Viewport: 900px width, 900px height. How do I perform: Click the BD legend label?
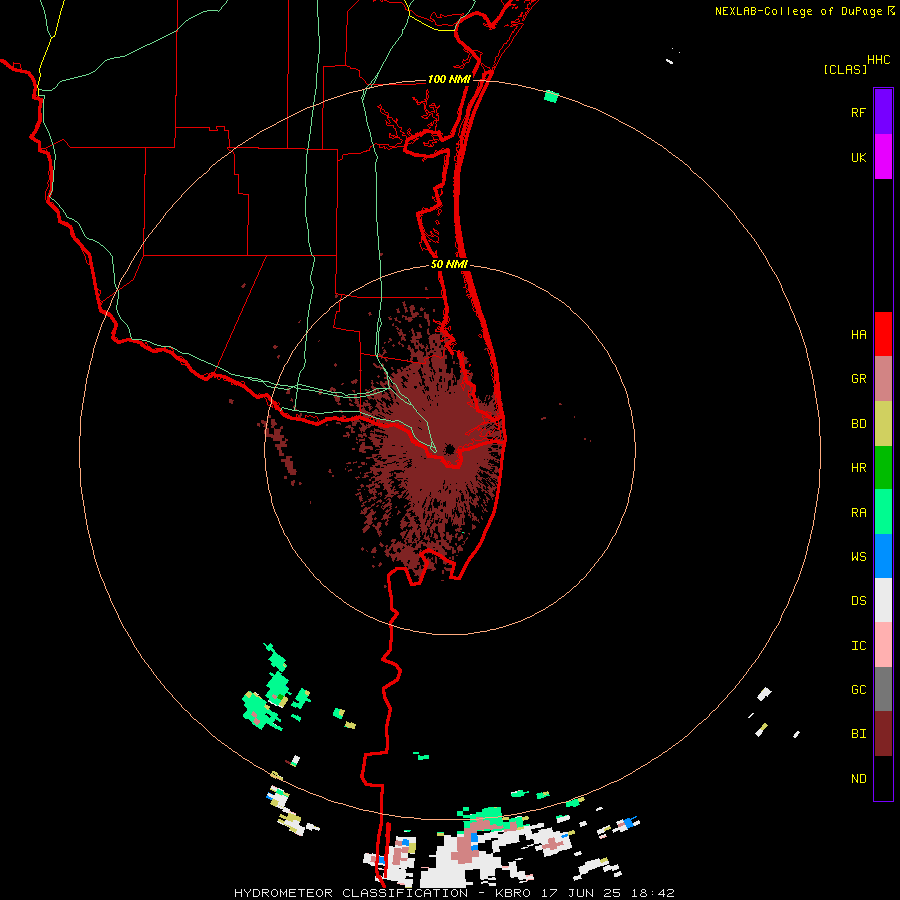click(858, 424)
